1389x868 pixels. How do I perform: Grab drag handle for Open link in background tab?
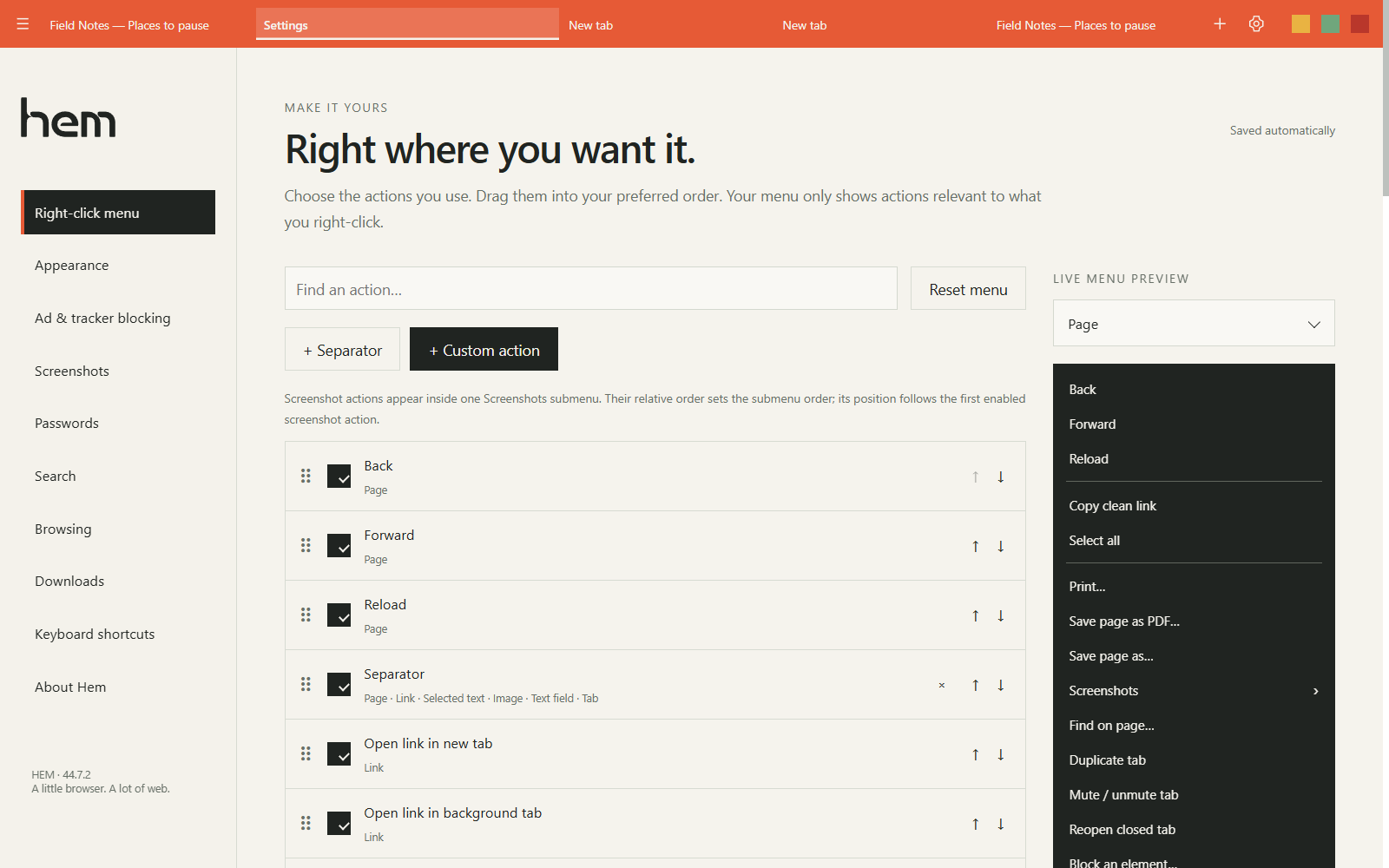(306, 823)
